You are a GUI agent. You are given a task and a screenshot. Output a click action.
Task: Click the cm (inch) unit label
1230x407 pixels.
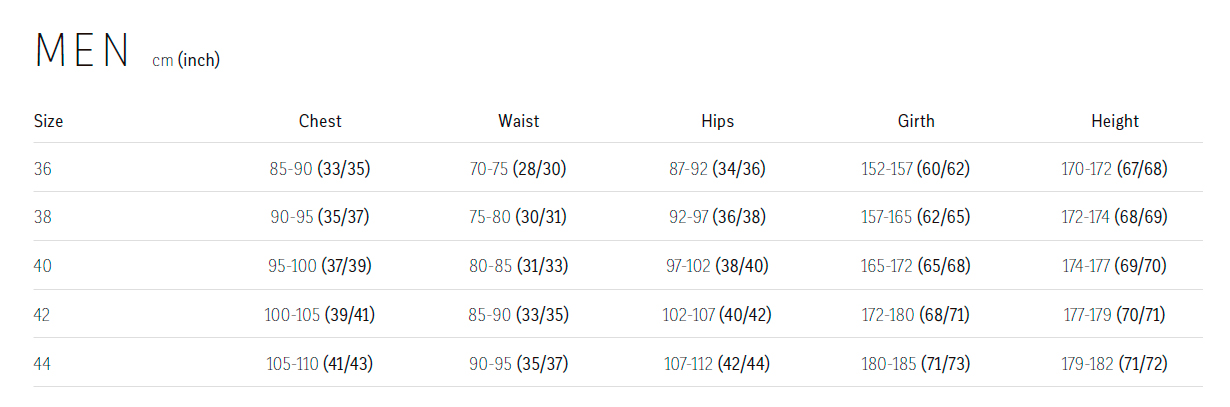click(x=186, y=61)
